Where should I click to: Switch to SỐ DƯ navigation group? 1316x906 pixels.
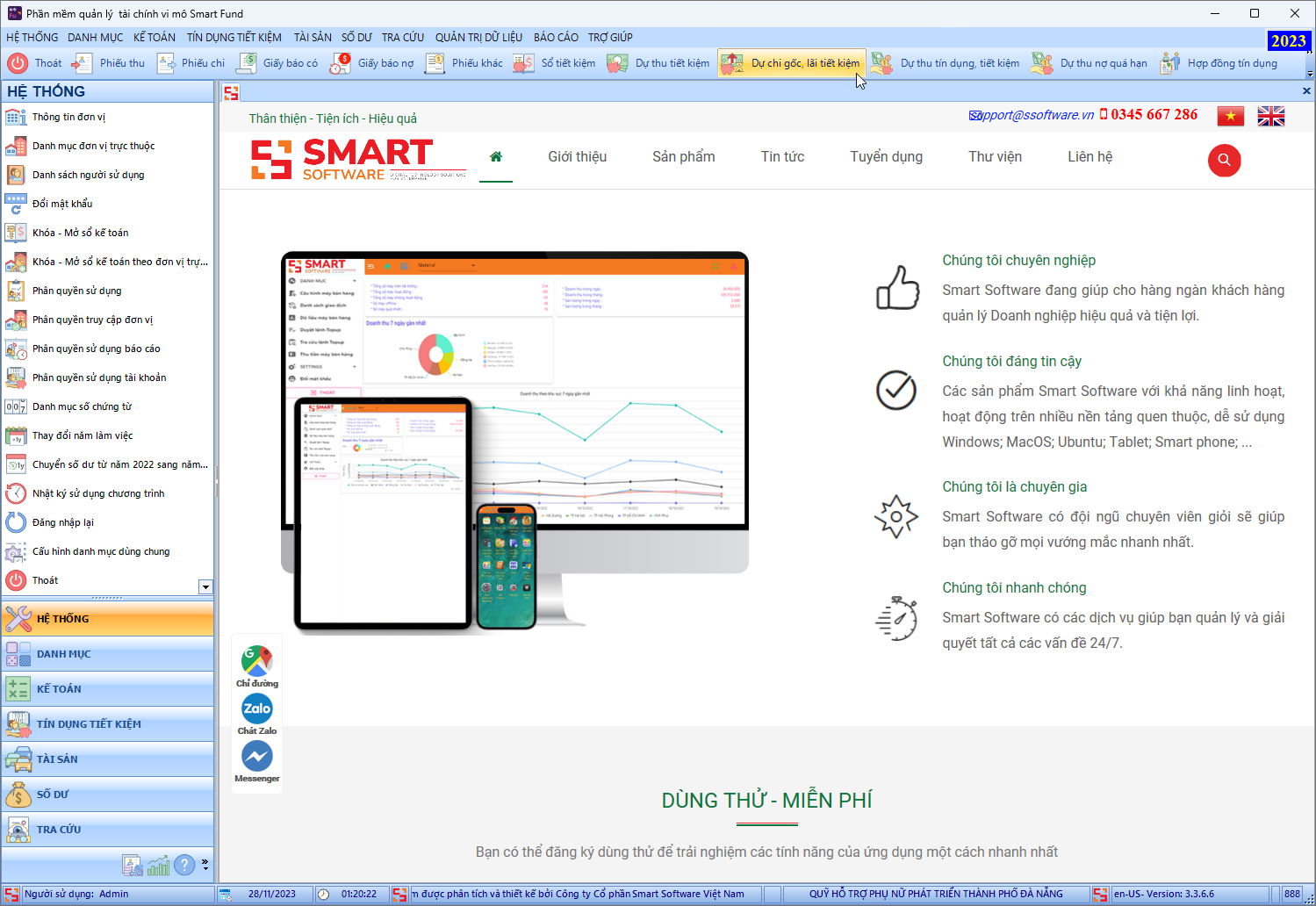(x=107, y=795)
